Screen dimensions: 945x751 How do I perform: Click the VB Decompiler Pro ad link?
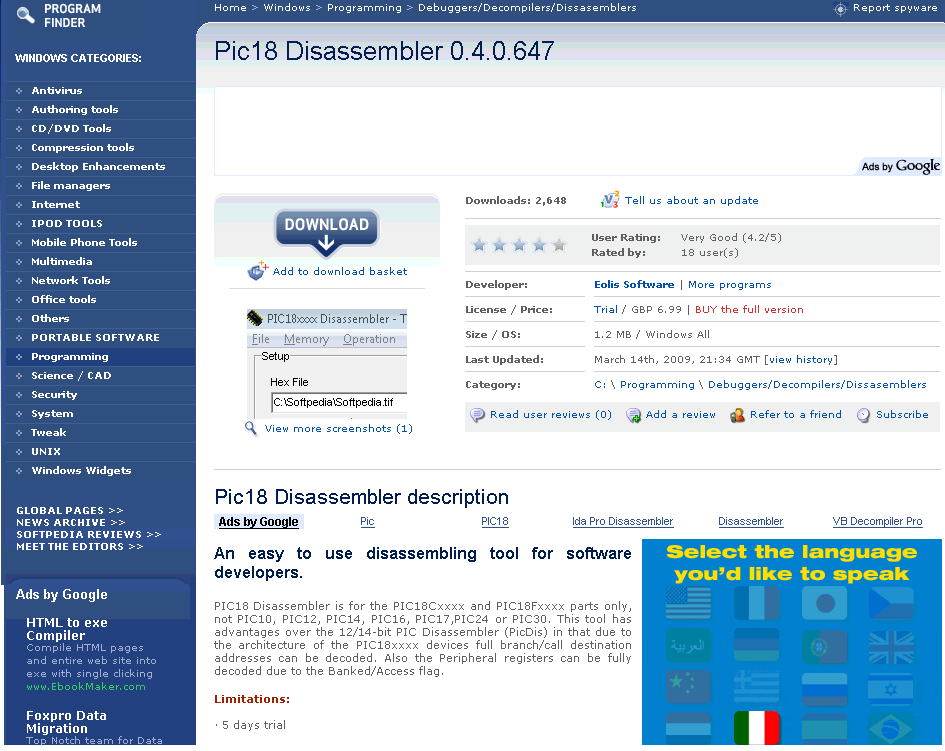click(x=878, y=521)
